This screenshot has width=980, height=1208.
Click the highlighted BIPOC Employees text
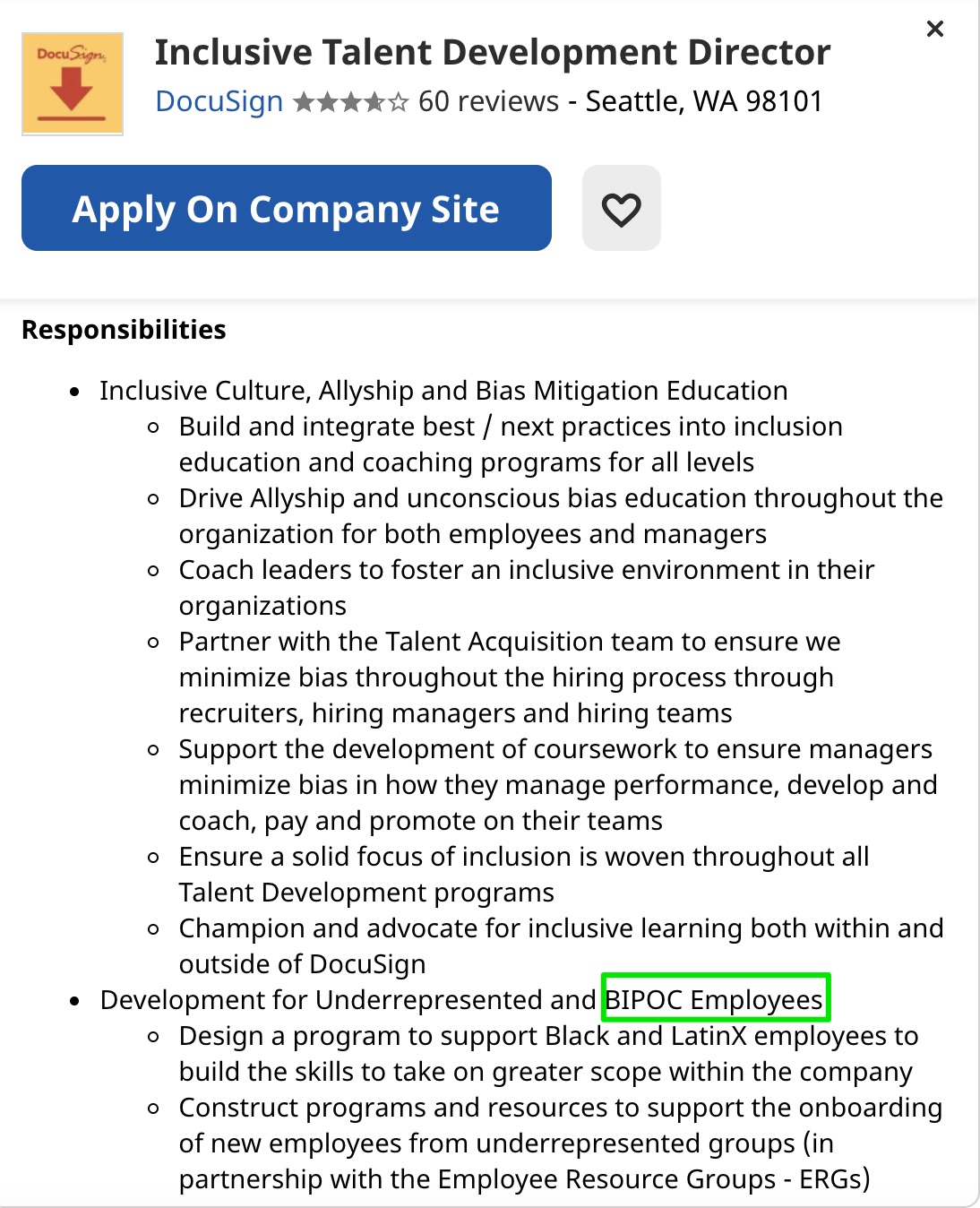[715, 999]
